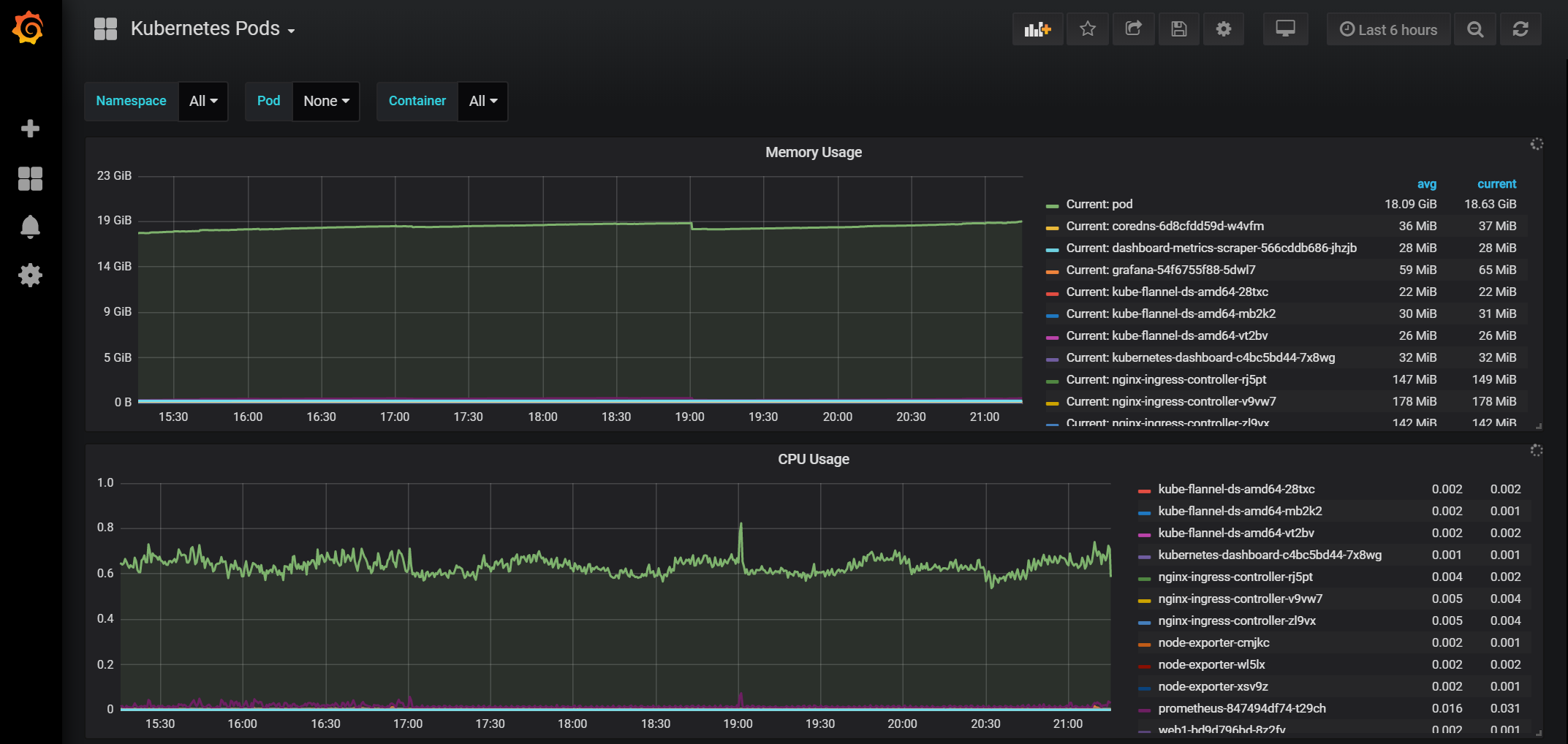Click CPU legend kube-flannel-ds-amd64-mb2k2

click(1240, 511)
